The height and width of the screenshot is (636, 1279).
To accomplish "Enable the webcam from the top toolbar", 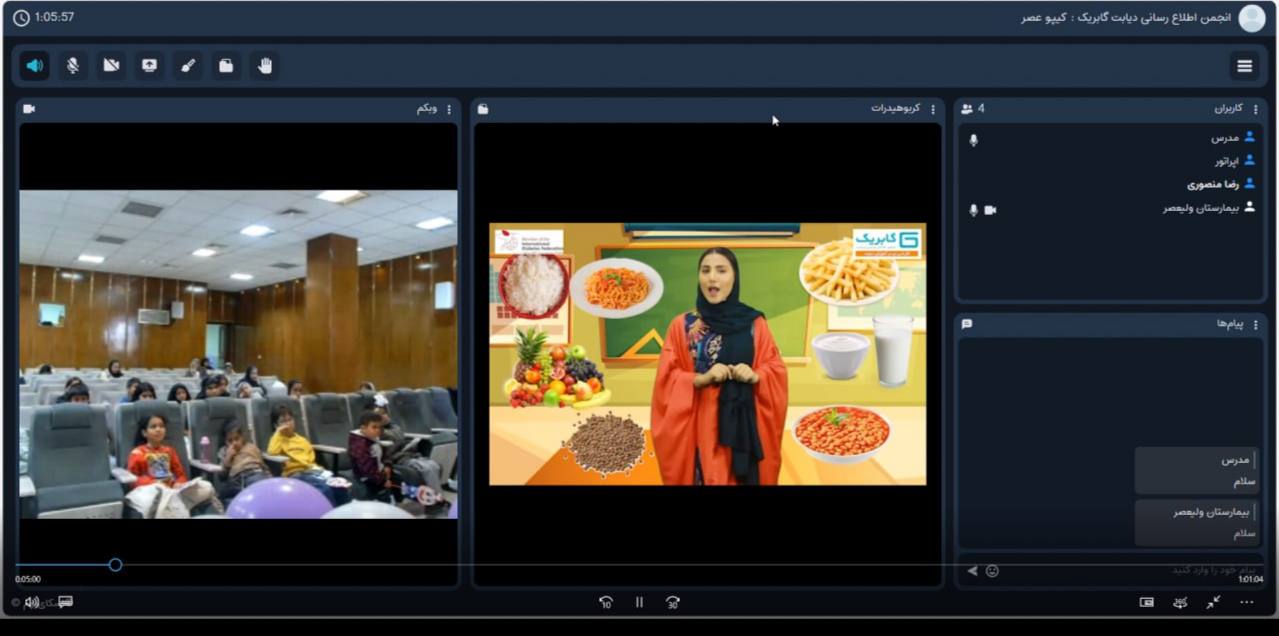I will (x=111, y=66).
